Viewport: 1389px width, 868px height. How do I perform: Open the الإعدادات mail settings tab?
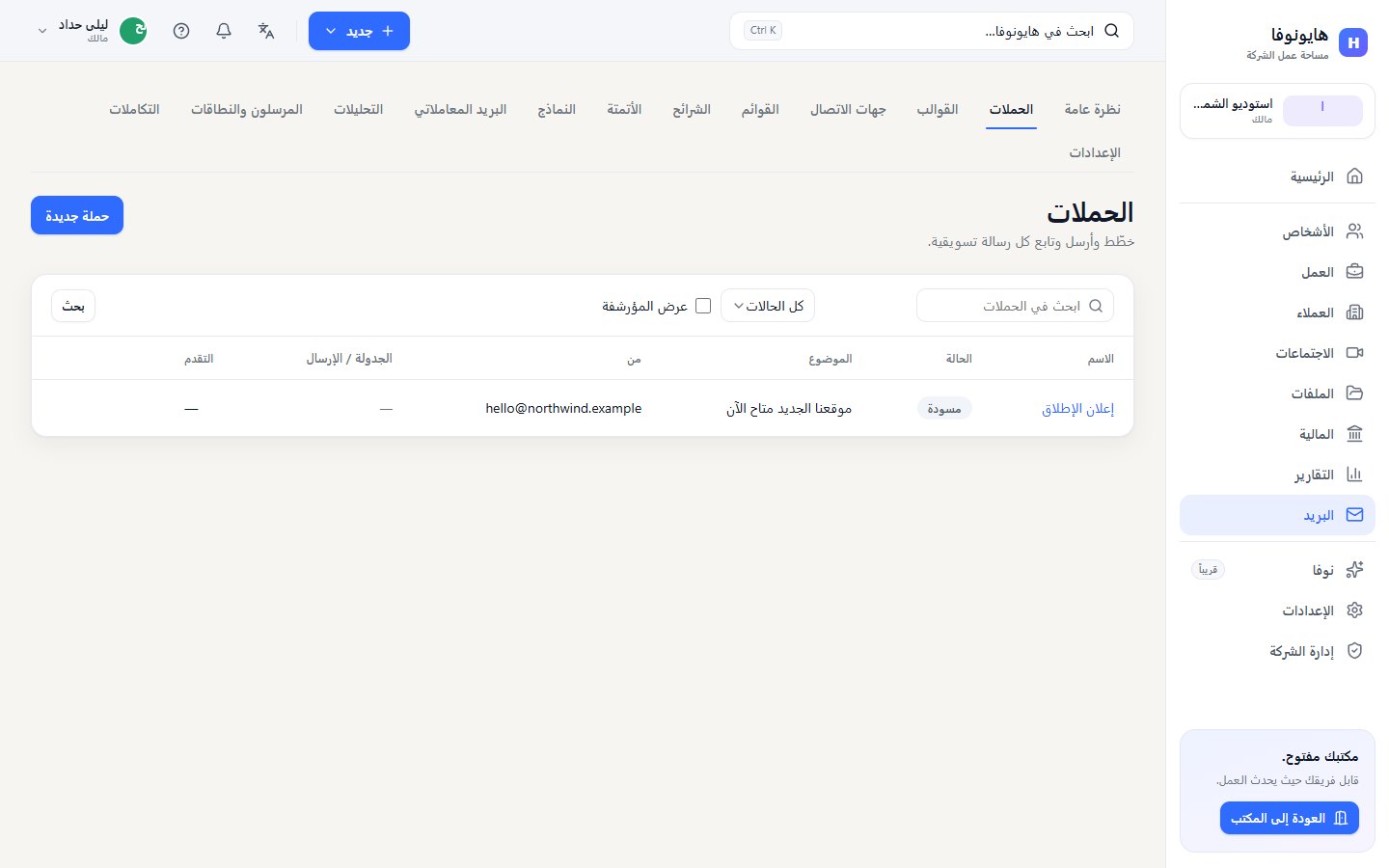pyautogui.click(x=1095, y=152)
